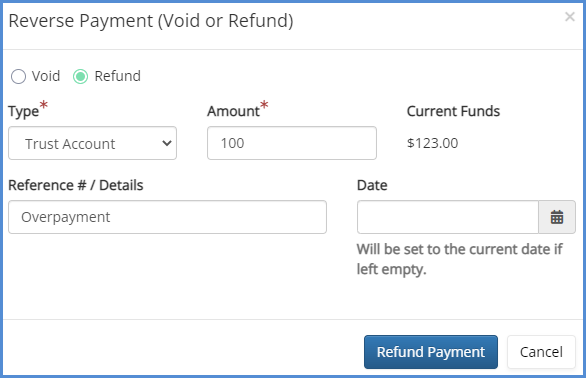The height and width of the screenshot is (378, 586).
Task: Click the Refund Payment button
Action: (x=431, y=352)
